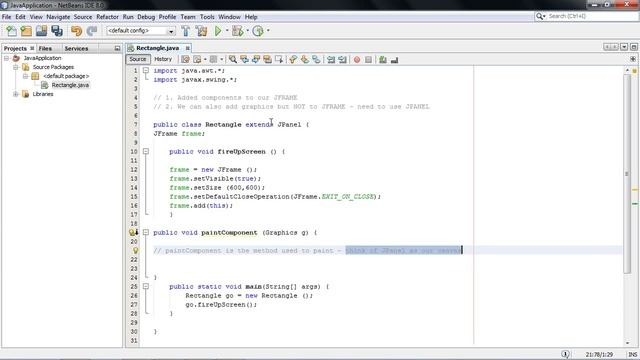Click the Undo arrow icon
The width and height of the screenshot is (640, 360).
point(76,31)
